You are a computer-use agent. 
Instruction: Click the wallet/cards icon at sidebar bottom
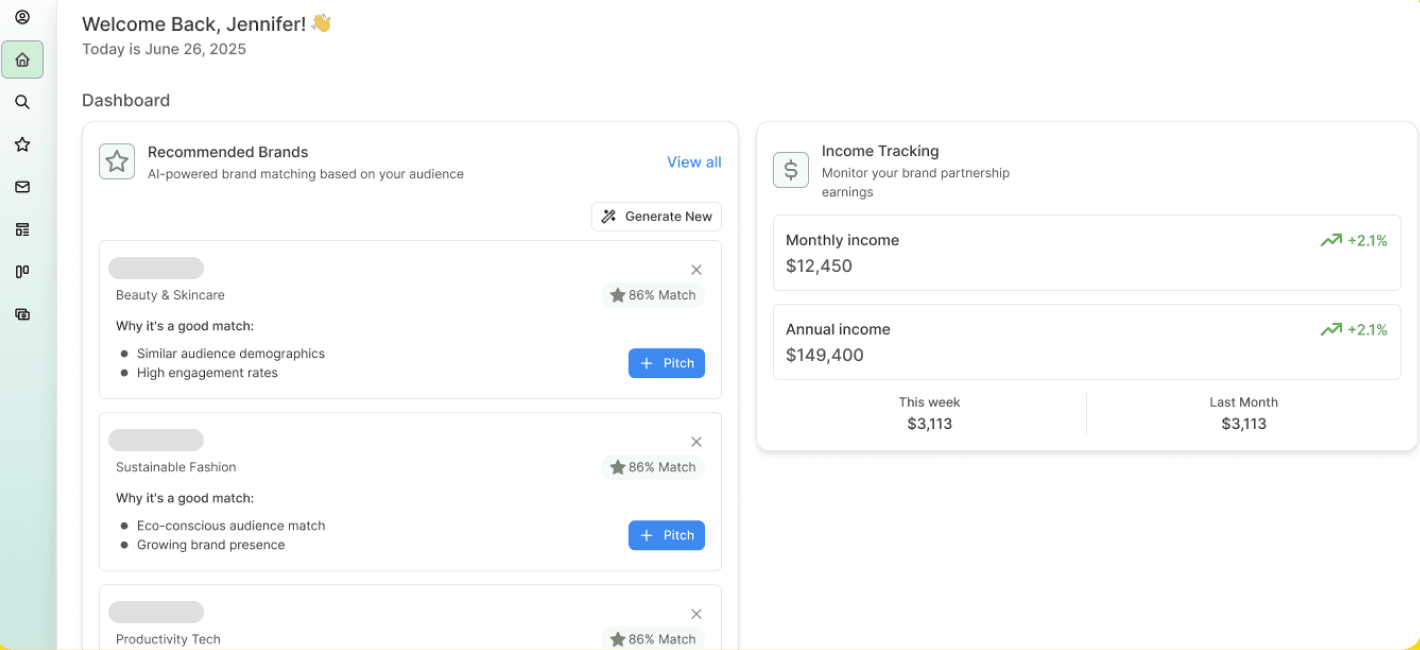(22, 313)
